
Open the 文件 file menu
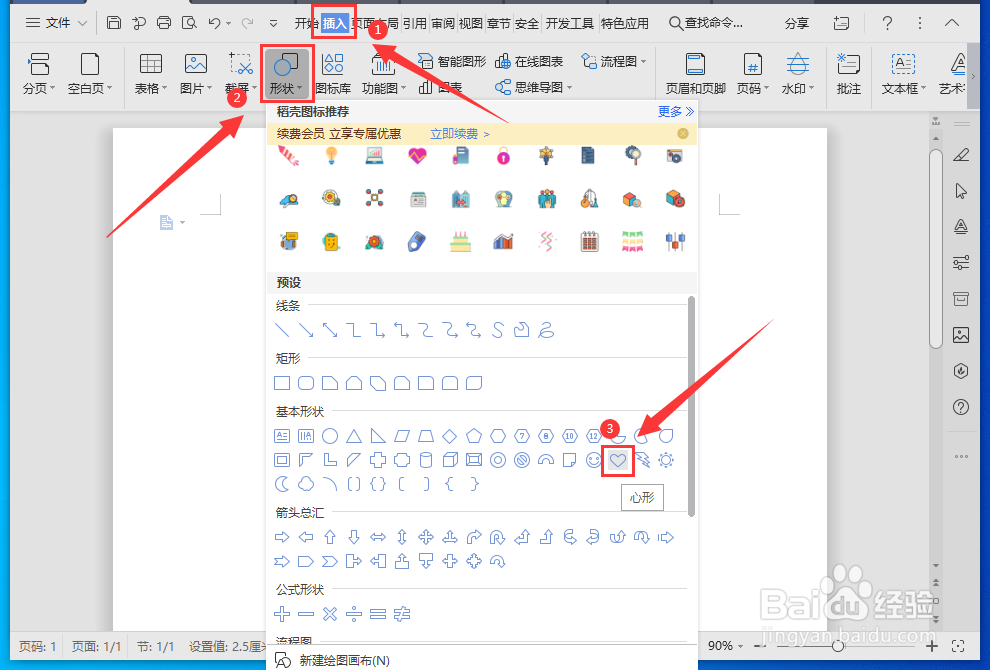click(x=56, y=23)
